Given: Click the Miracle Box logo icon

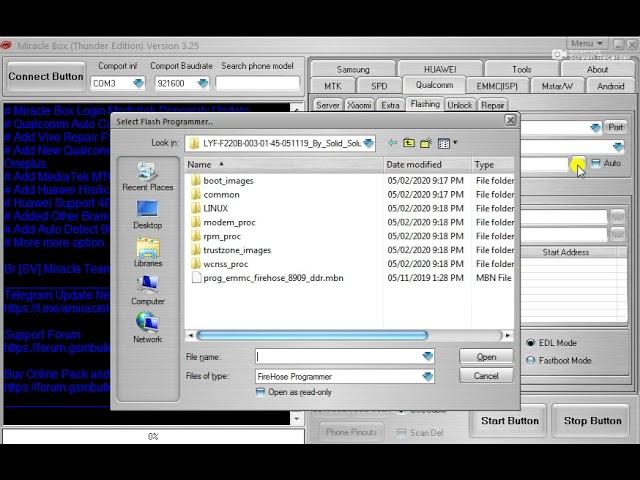Looking at the screenshot, I should [6, 45].
